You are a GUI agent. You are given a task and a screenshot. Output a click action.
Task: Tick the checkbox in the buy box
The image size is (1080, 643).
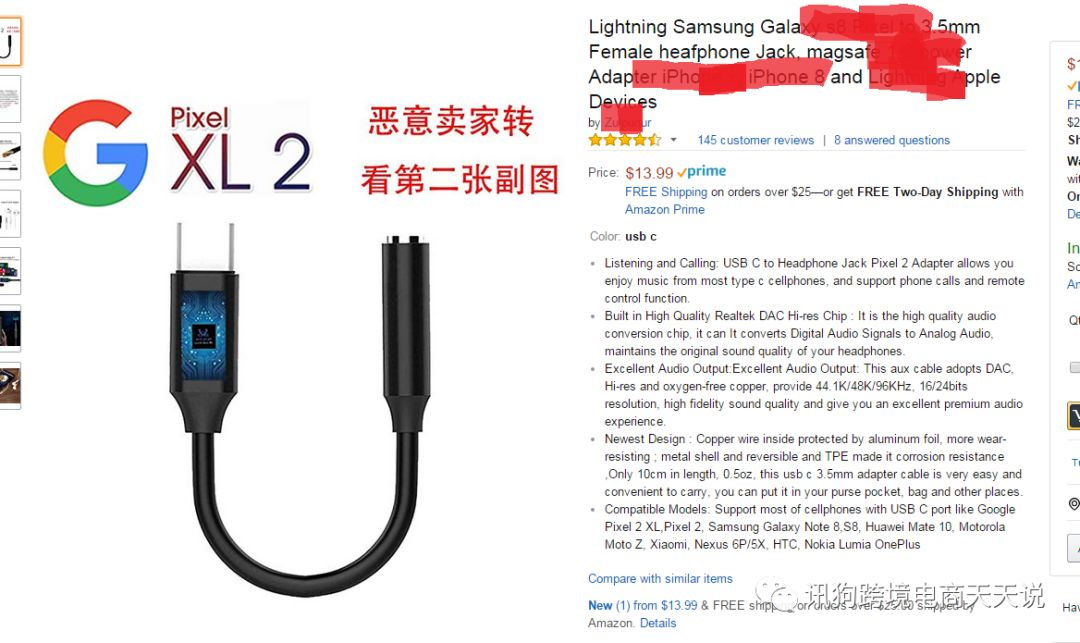pyautogui.click(x=1075, y=367)
